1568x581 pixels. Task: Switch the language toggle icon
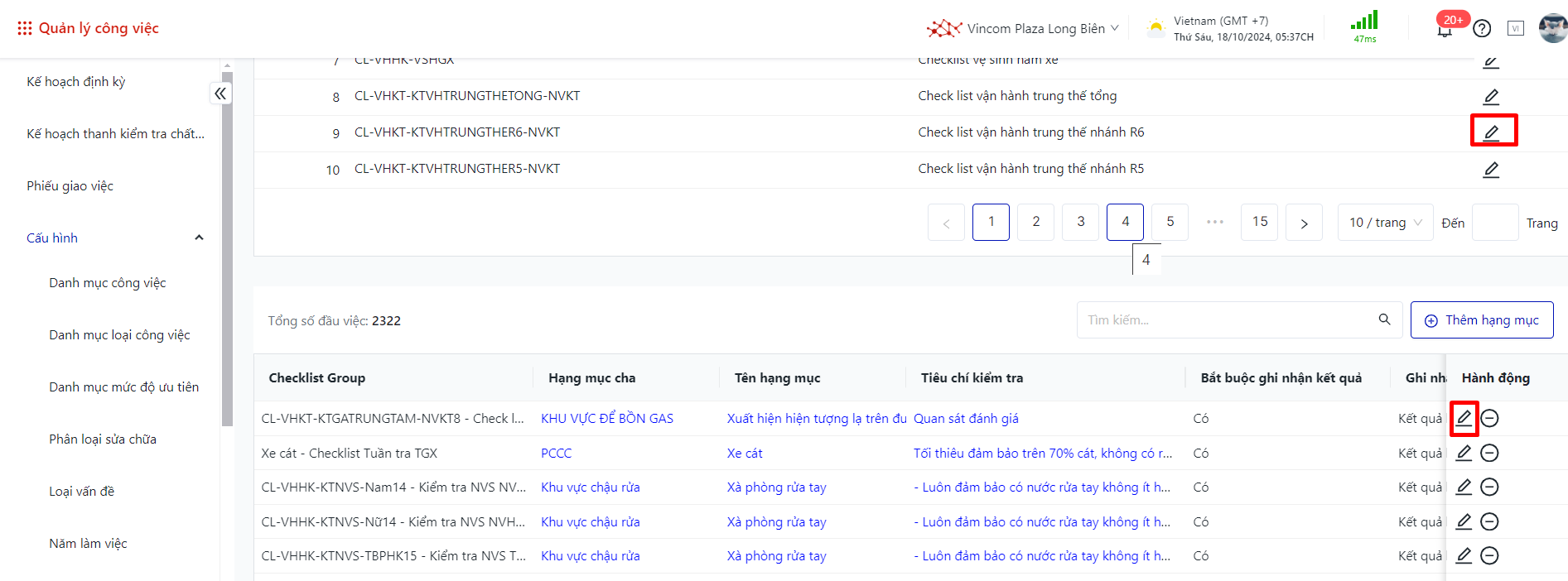click(x=1515, y=29)
